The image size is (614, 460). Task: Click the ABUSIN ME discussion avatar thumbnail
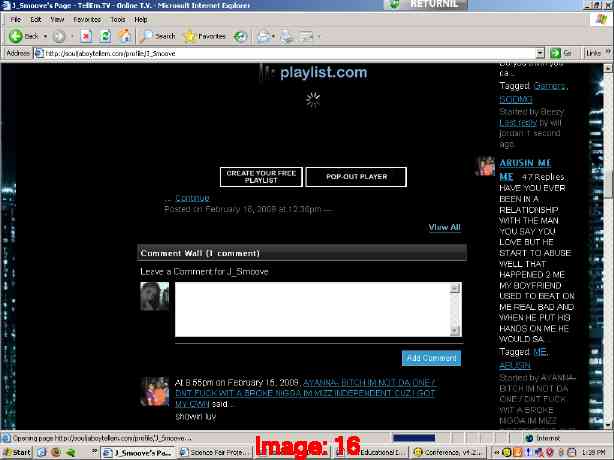click(485, 166)
